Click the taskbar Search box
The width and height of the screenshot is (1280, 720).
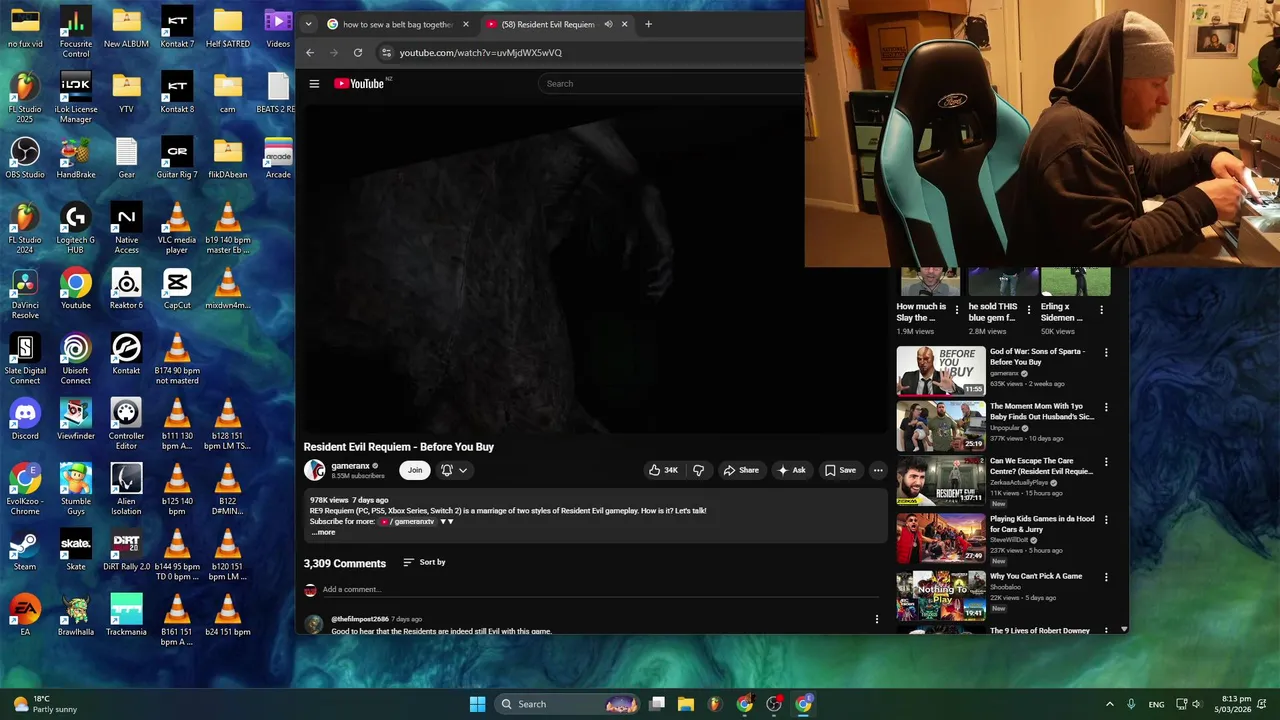click(569, 704)
